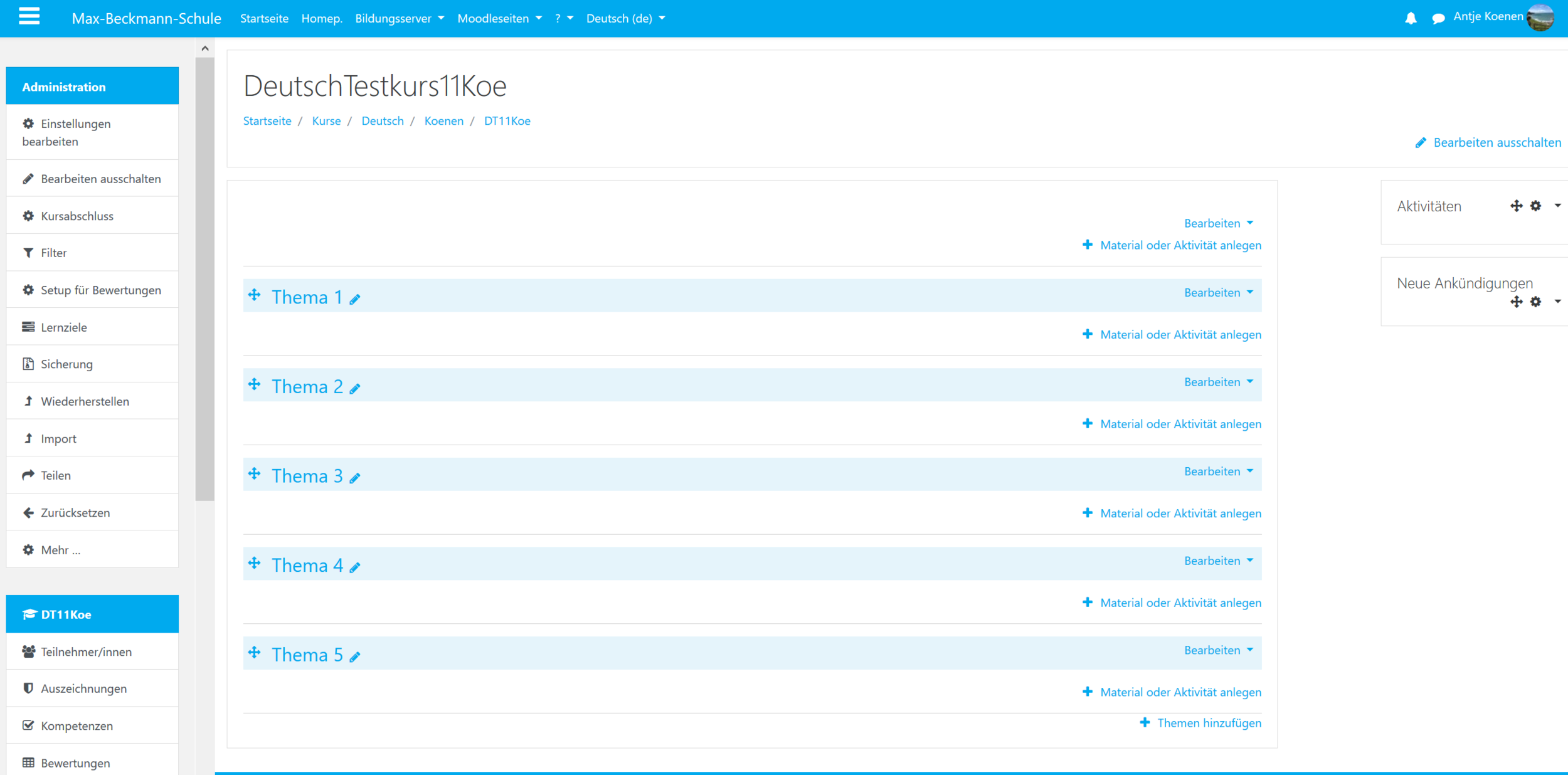Open the messages speech bubble icon
The image size is (1568, 775).
(1438, 19)
